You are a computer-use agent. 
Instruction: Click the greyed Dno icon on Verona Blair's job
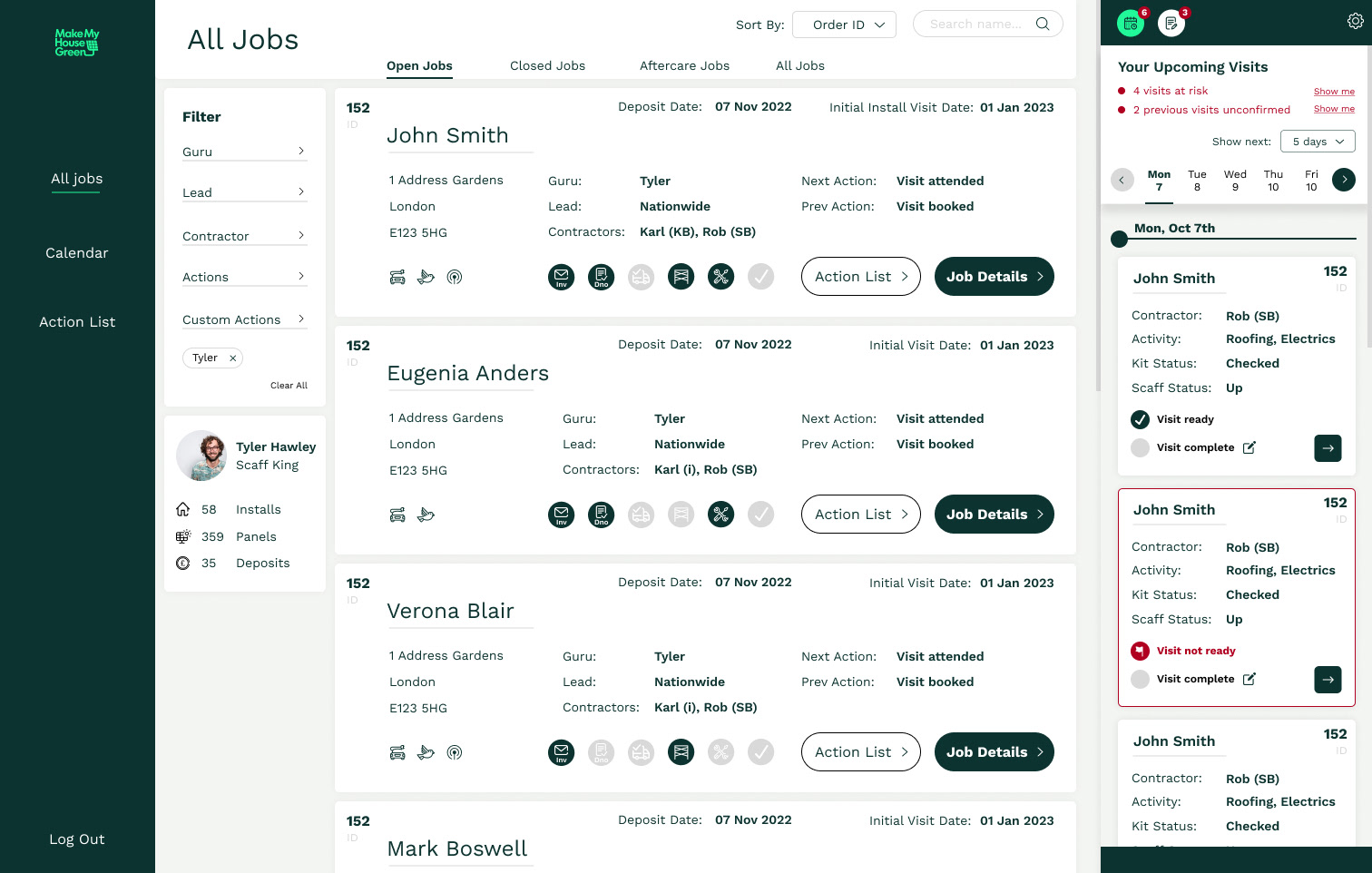pos(602,752)
